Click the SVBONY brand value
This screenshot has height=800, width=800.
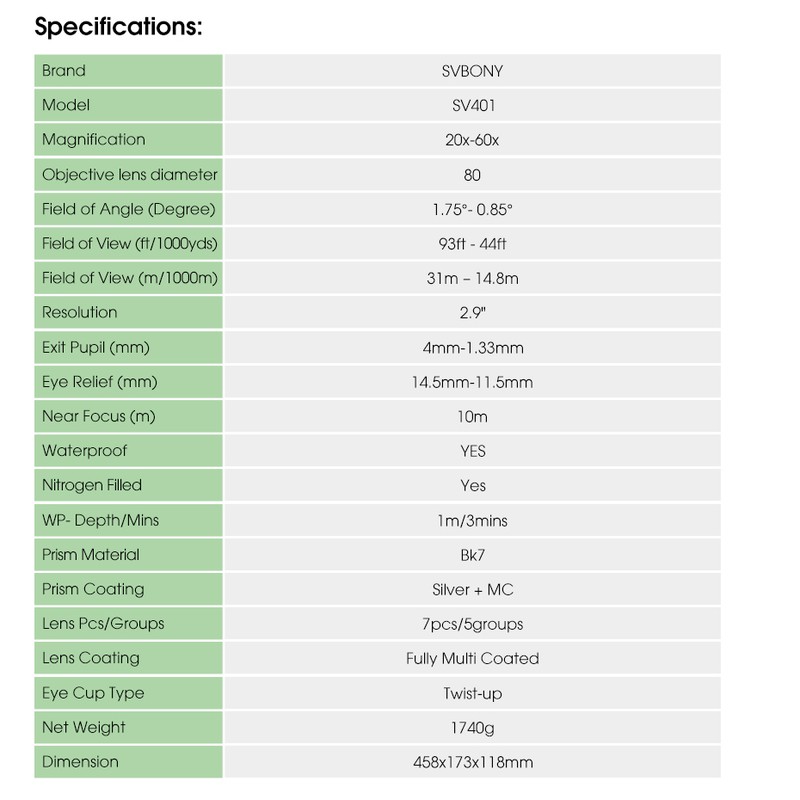(473, 71)
